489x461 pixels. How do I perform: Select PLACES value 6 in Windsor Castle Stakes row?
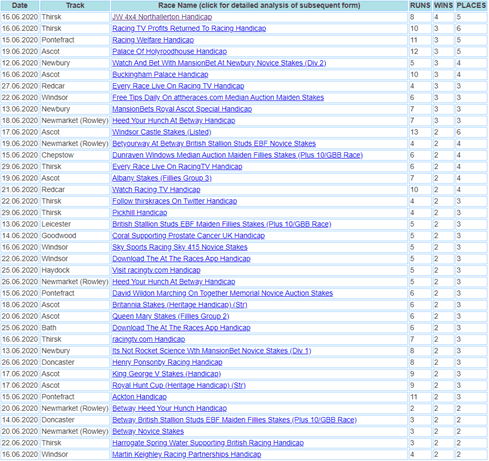pyautogui.click(x=459, y=132)
